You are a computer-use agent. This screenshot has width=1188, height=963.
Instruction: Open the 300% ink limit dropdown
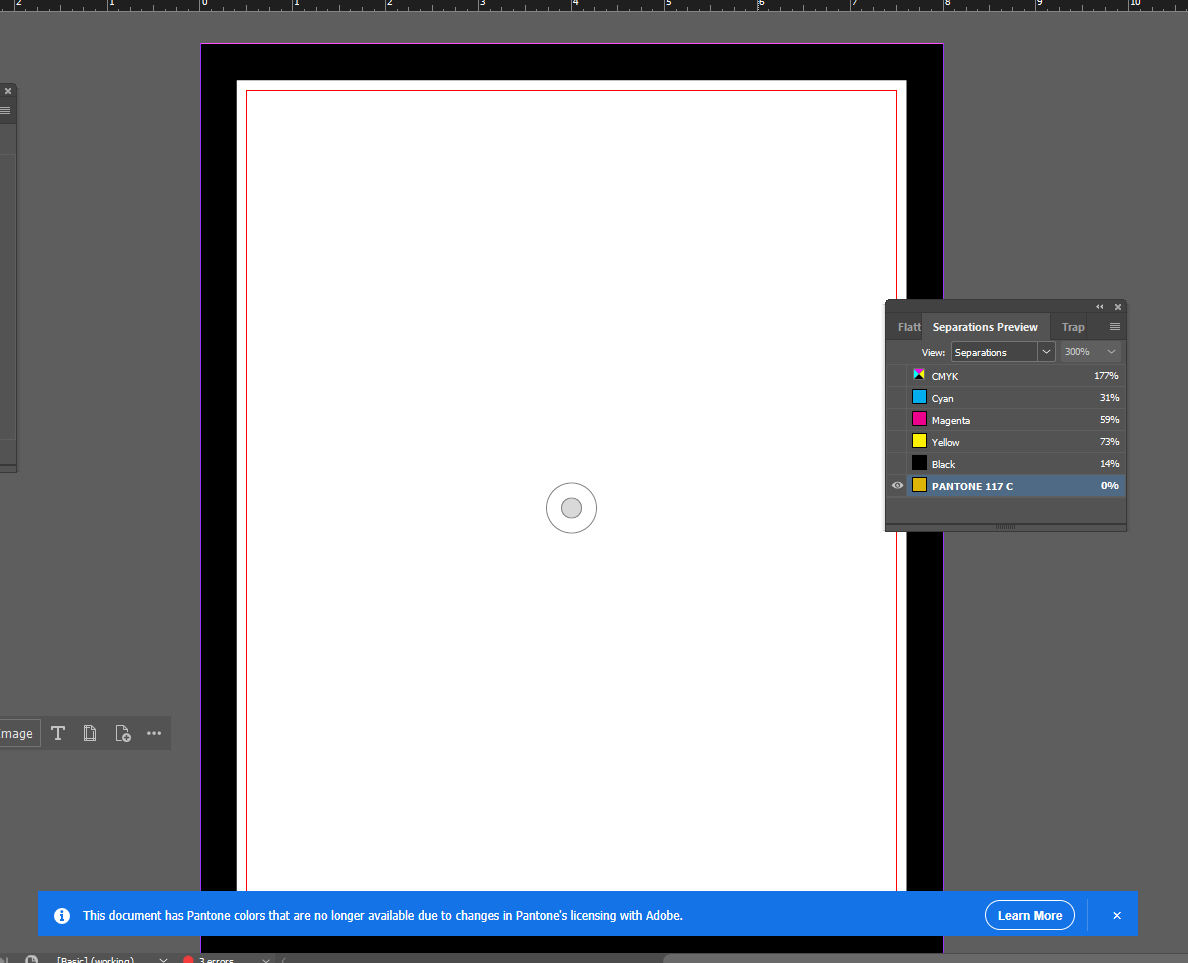click(x=1090, y=352)
